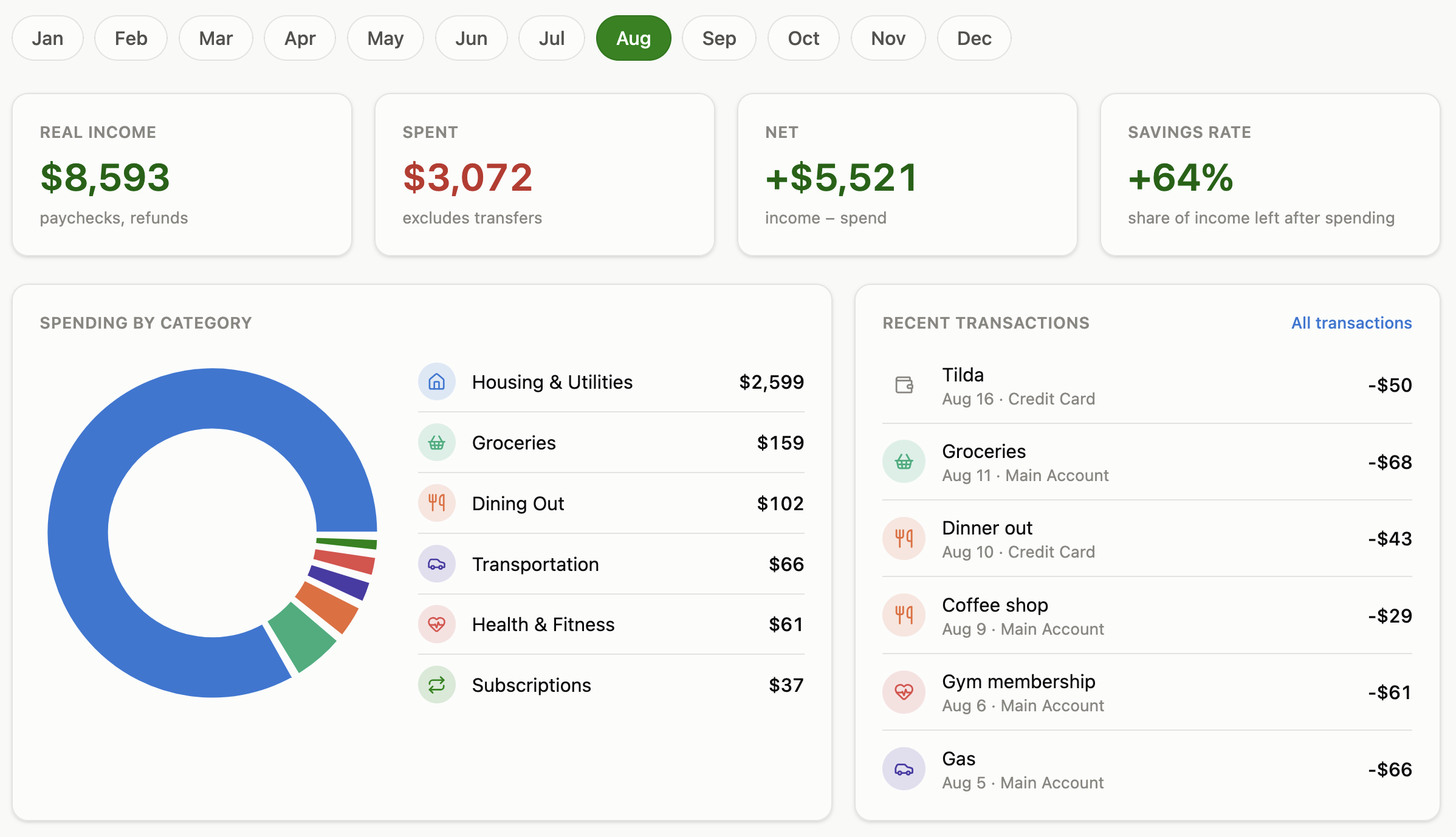Click basket icon beside Aug 11 Groceries transaction

click(904, 462)
